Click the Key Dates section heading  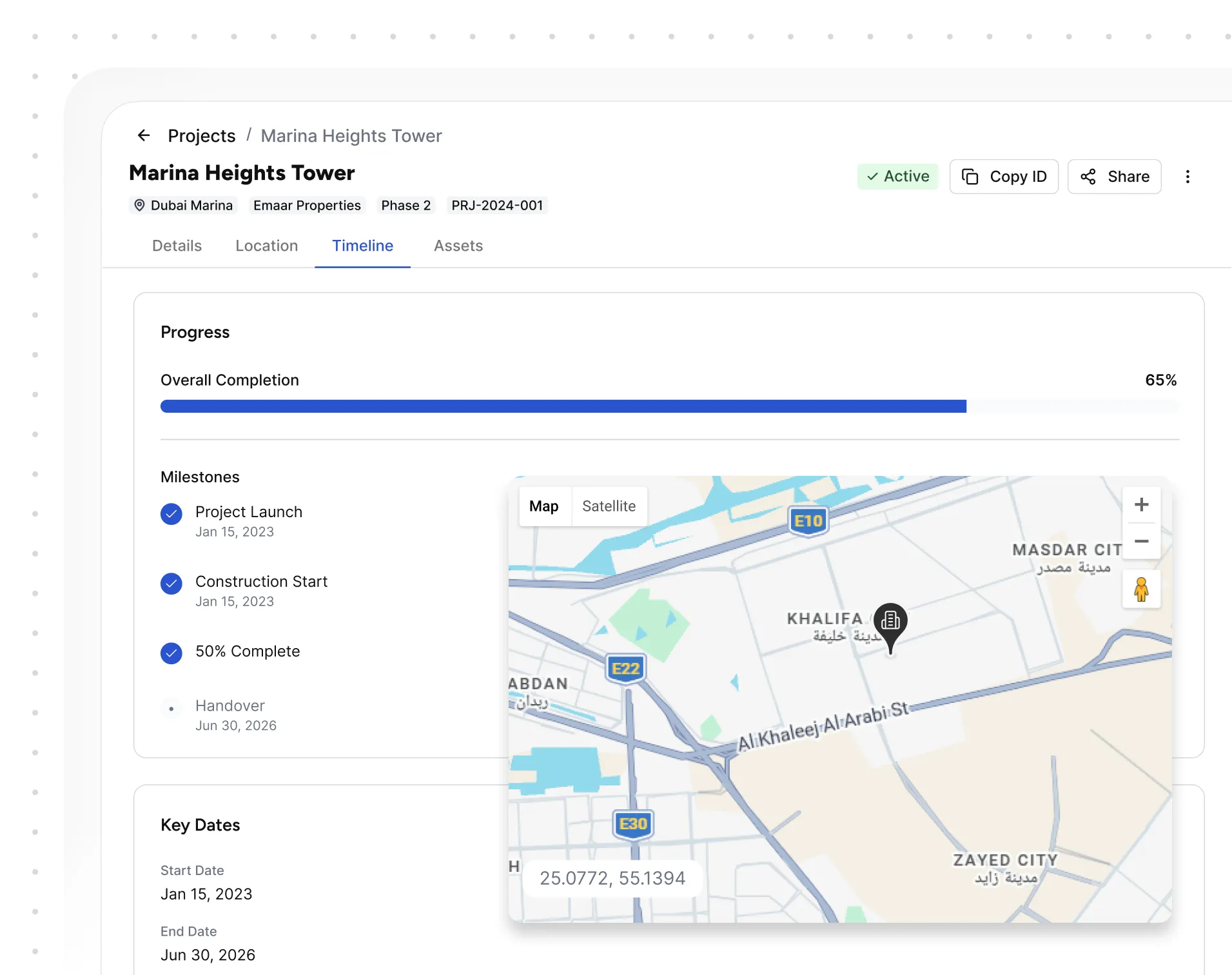[200, 825]
